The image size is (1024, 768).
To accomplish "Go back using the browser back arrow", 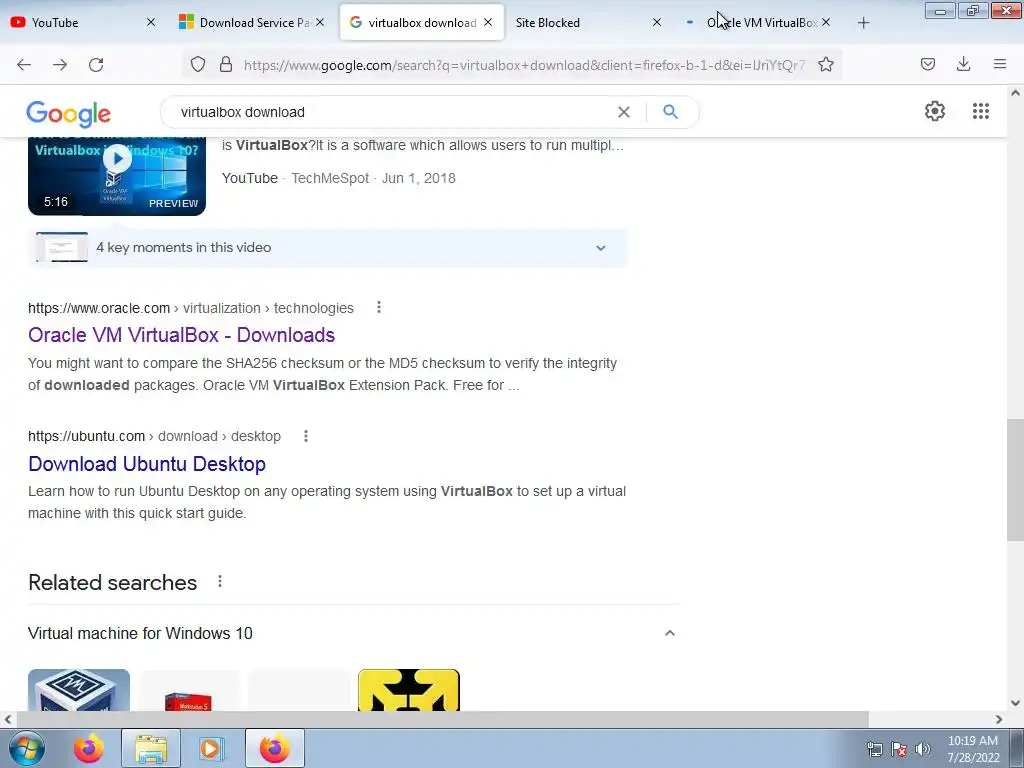I will [24, 65].
